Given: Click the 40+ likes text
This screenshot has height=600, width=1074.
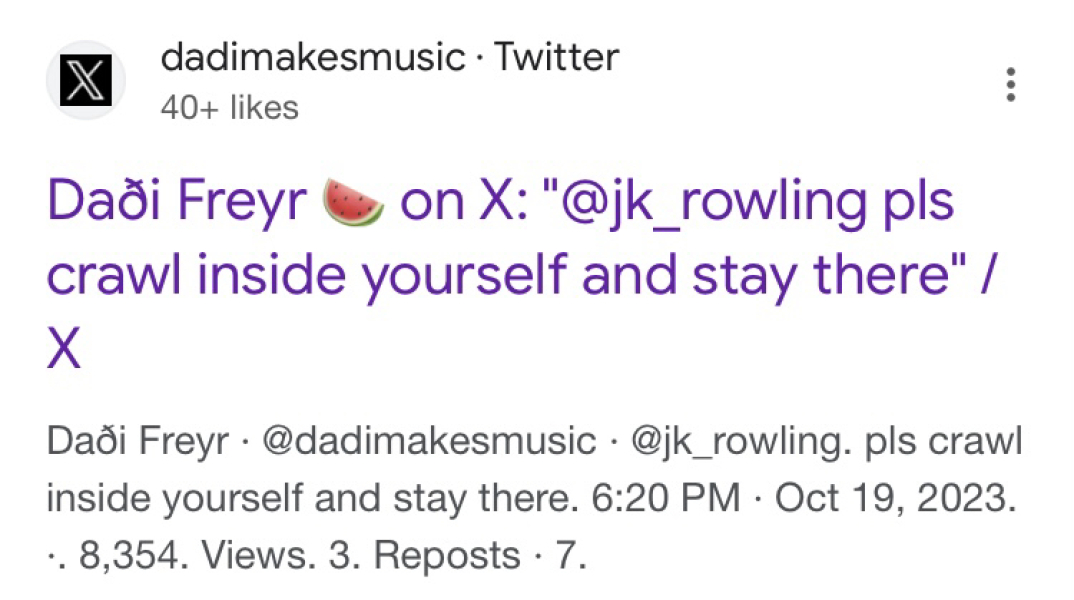Looking at the screenshot, I should [x=229, y=108].
